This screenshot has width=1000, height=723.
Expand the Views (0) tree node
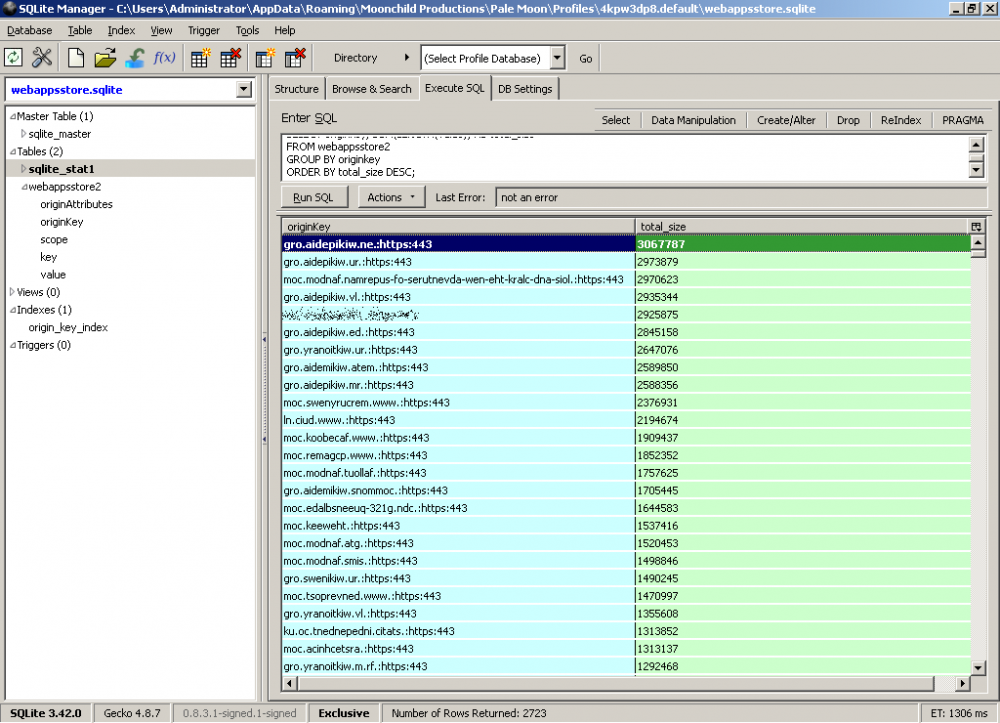coord(12,292)
